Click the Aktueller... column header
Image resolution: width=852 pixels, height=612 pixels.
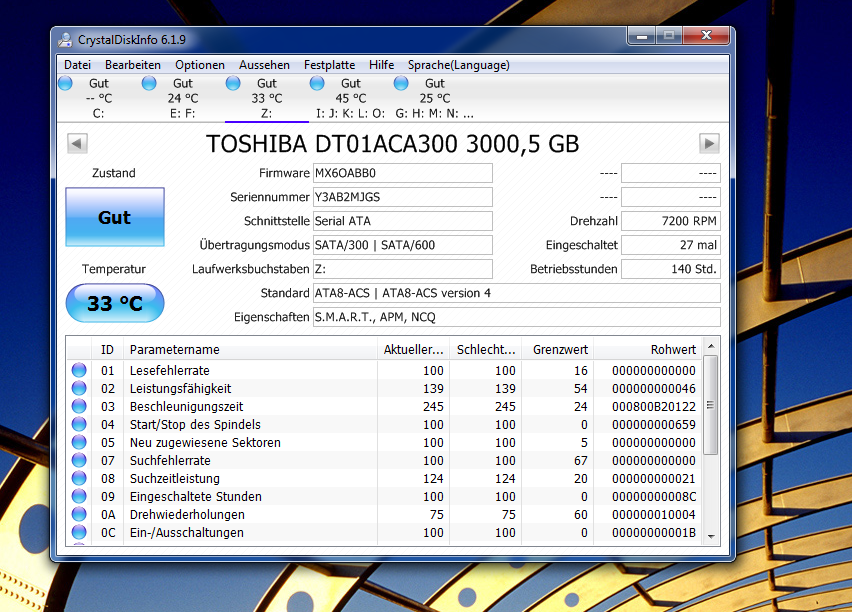point(414,349)
